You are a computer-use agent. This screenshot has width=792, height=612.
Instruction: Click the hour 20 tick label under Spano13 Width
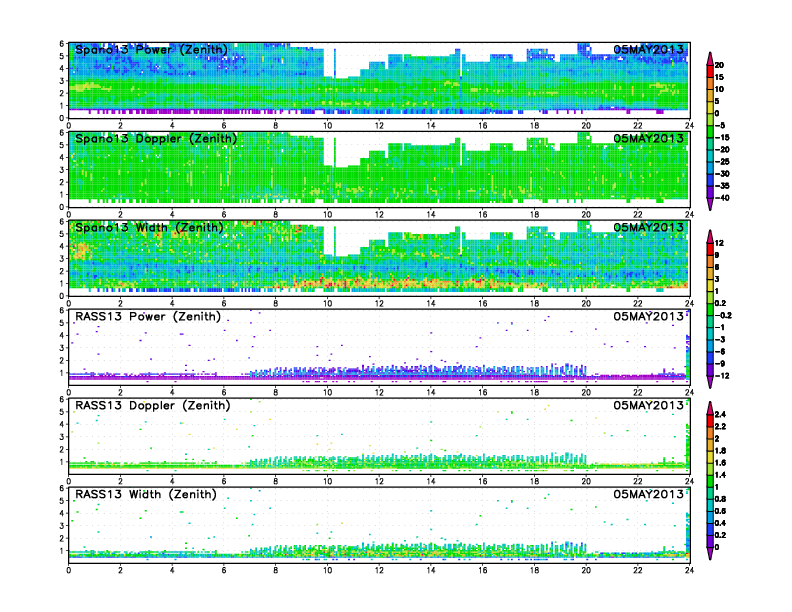click(x=586, y=303)
